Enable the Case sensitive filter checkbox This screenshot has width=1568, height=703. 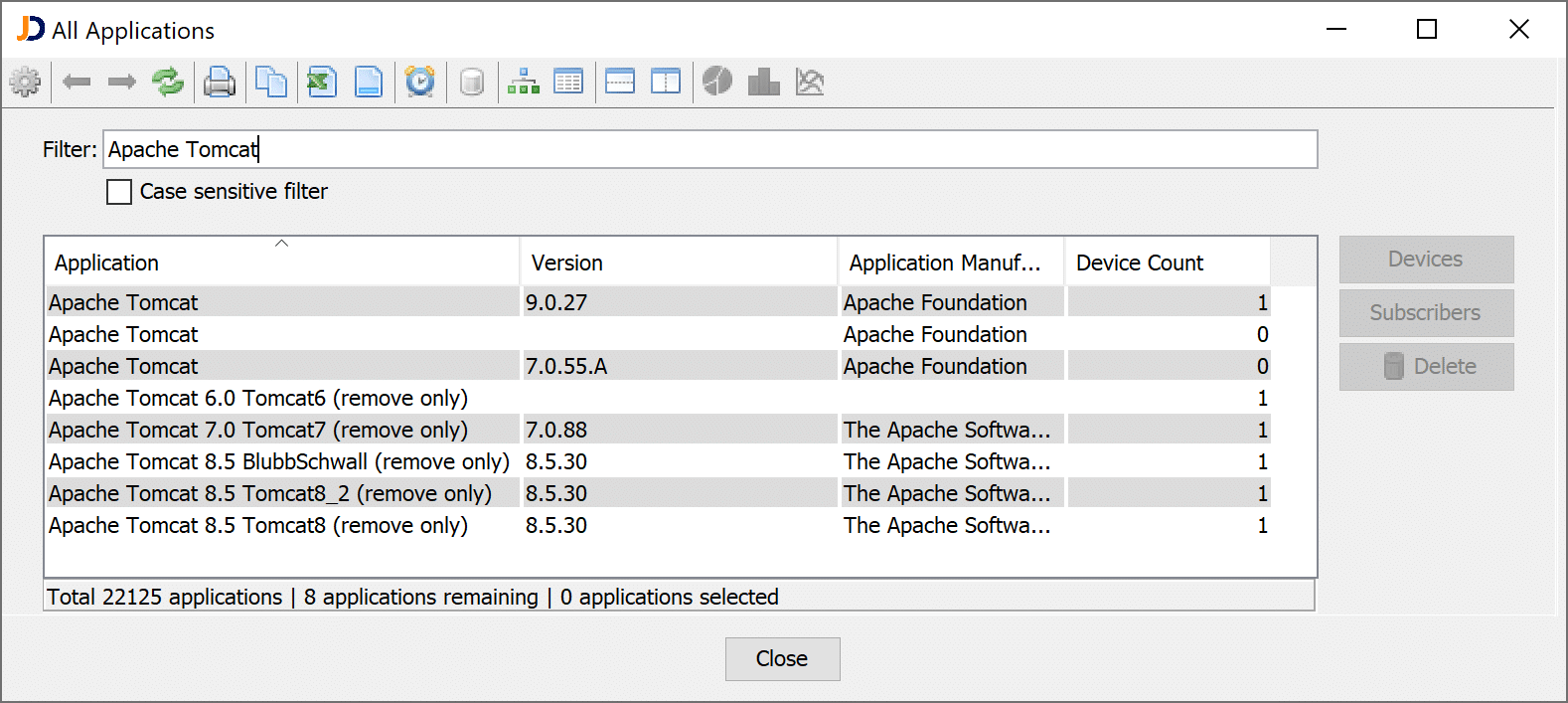[x=119, y=192]
